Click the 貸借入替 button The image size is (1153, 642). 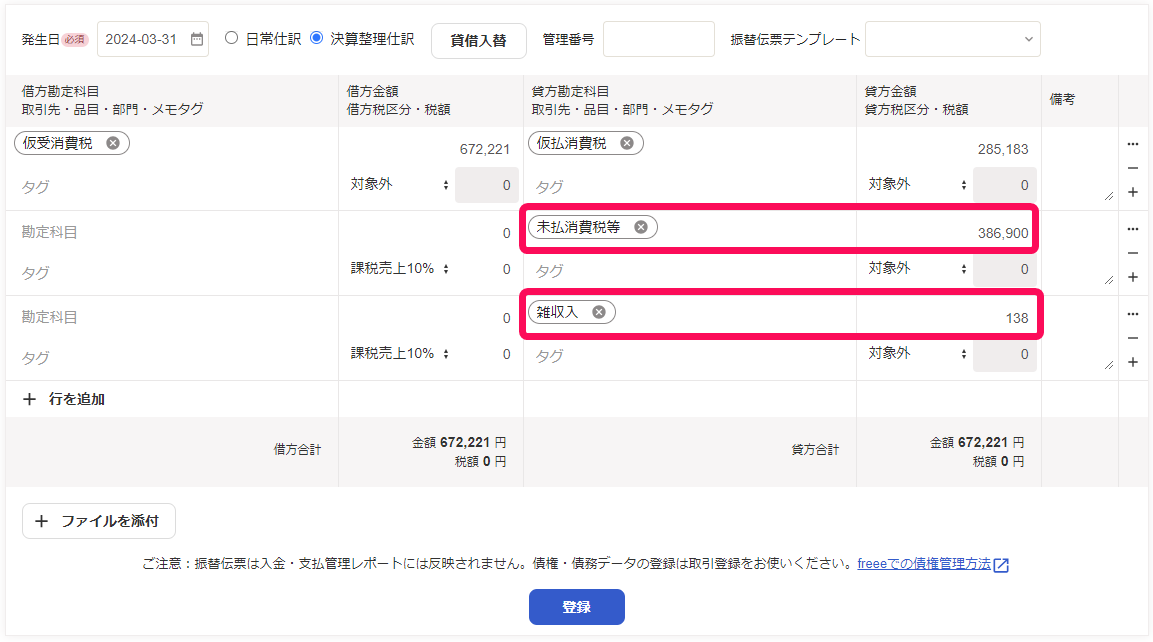pyautogui.click(x=479, y=40)
